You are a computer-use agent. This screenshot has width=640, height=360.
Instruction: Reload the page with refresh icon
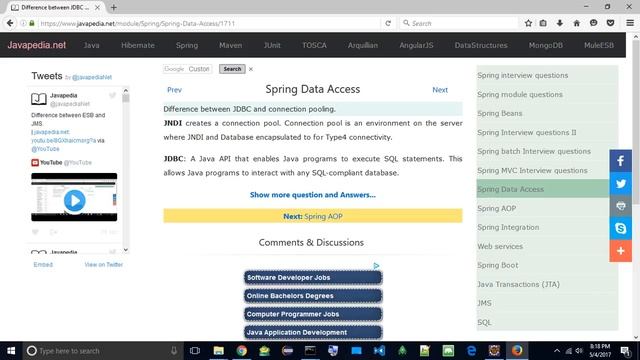coord(388,23)
